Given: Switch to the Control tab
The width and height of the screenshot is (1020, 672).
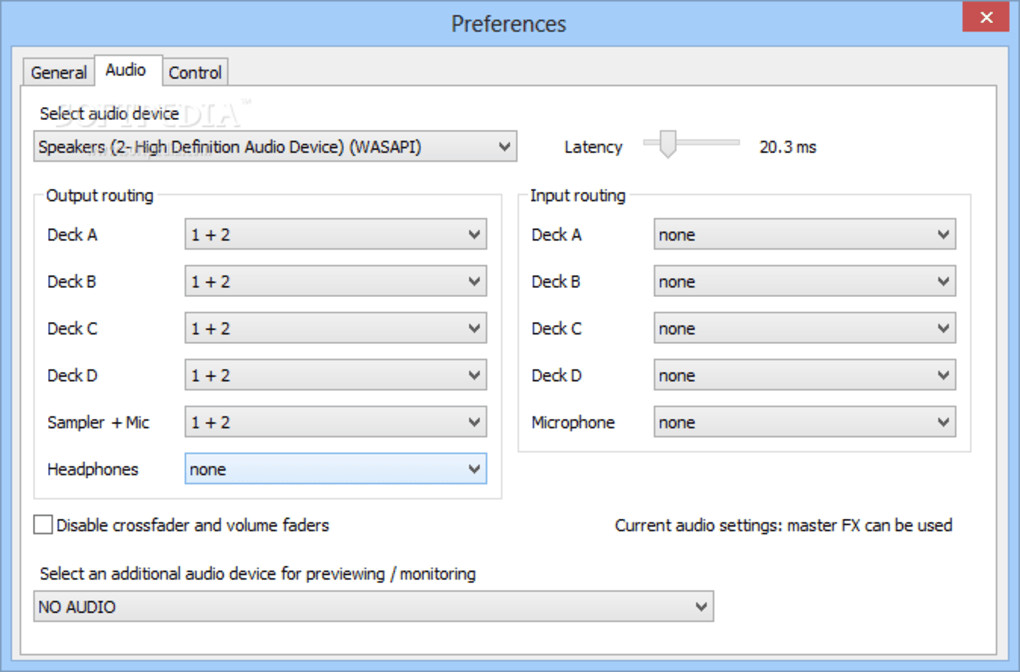Looking at the screenshot, I should pyautogui.click(x=195, y=72).
